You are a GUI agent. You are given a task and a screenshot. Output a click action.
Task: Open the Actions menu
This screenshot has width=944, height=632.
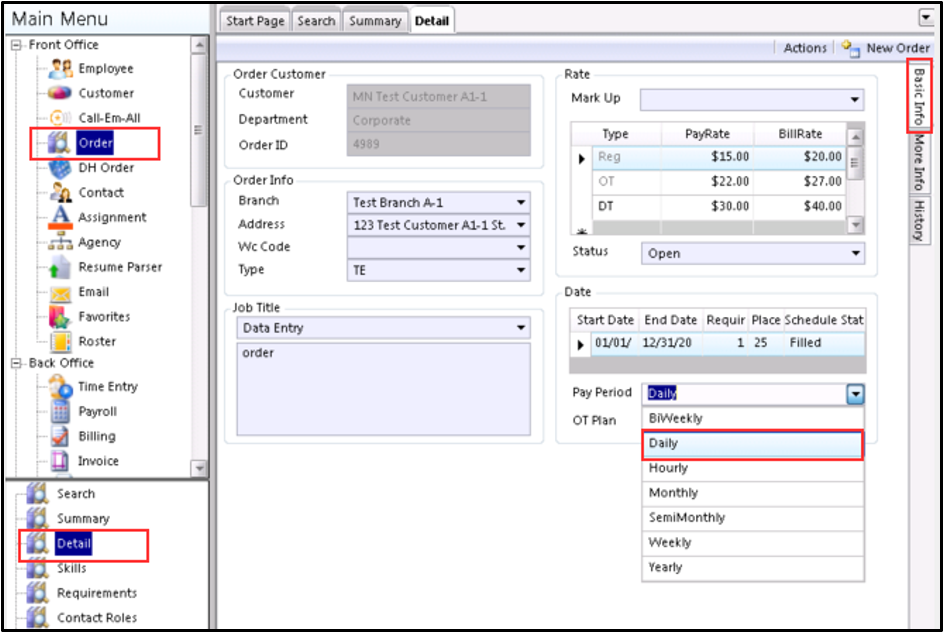click(805, 48)
